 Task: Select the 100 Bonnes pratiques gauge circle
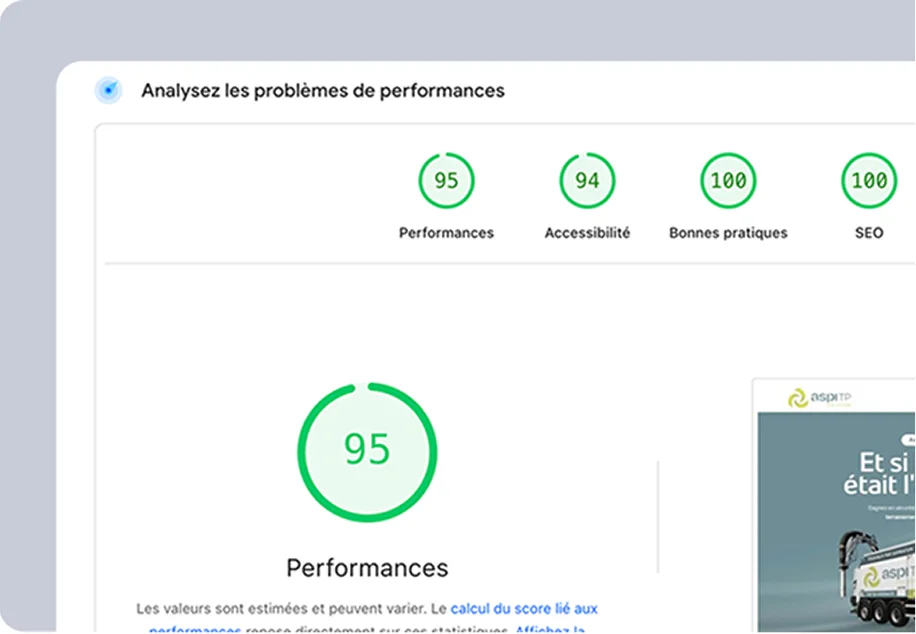click(x=728, y=181)
